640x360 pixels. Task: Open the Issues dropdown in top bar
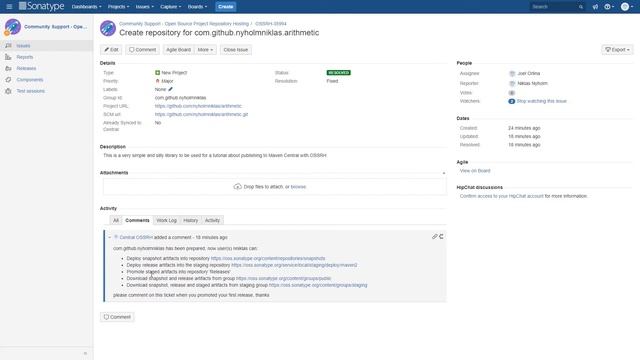click(144, 7)
